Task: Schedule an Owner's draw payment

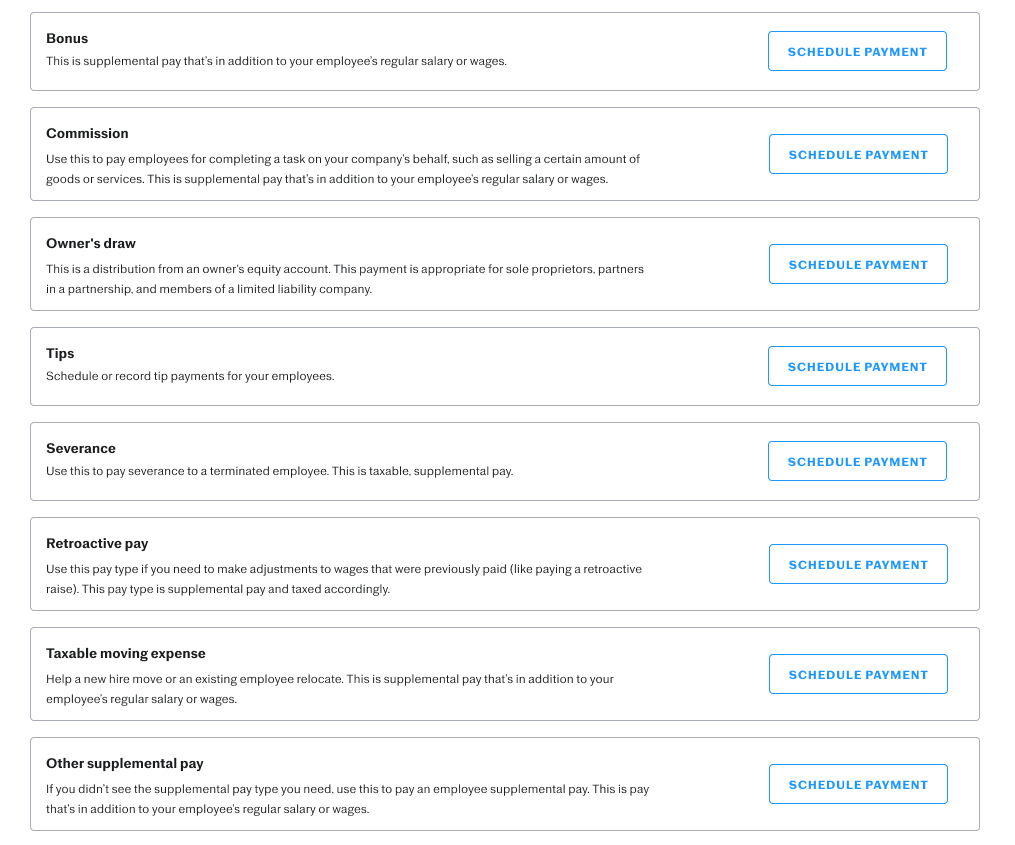Action: click(x=858, y=265)
